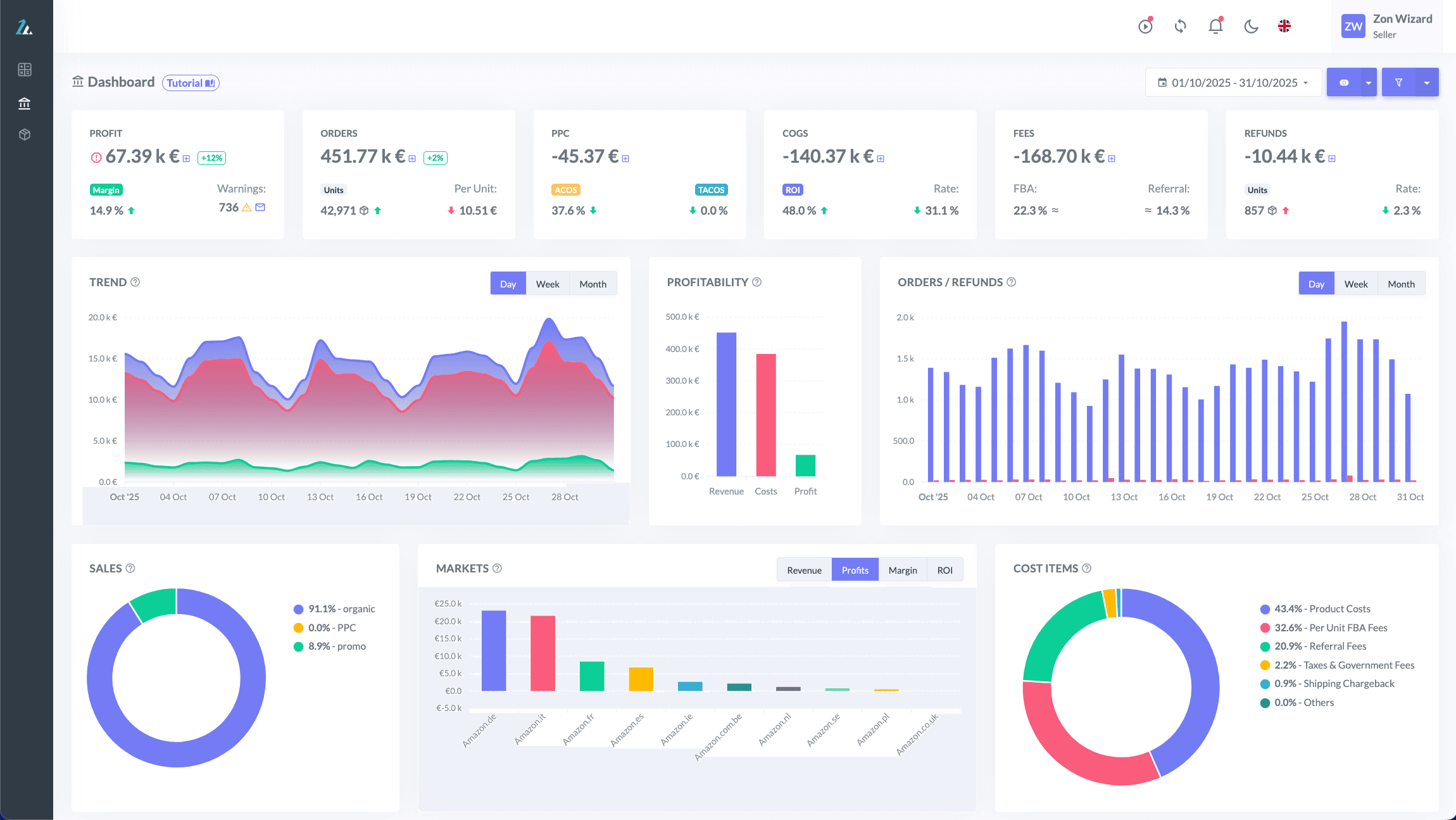The width and height of the screenshot is (1456, 820).
Task: Select Day view in Orders / Refunds chart
Action: [1316, 284]
